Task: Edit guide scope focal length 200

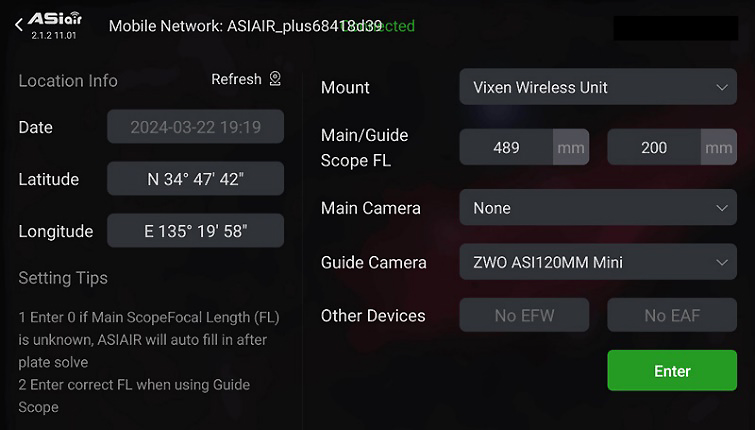Action: [654, 147]
